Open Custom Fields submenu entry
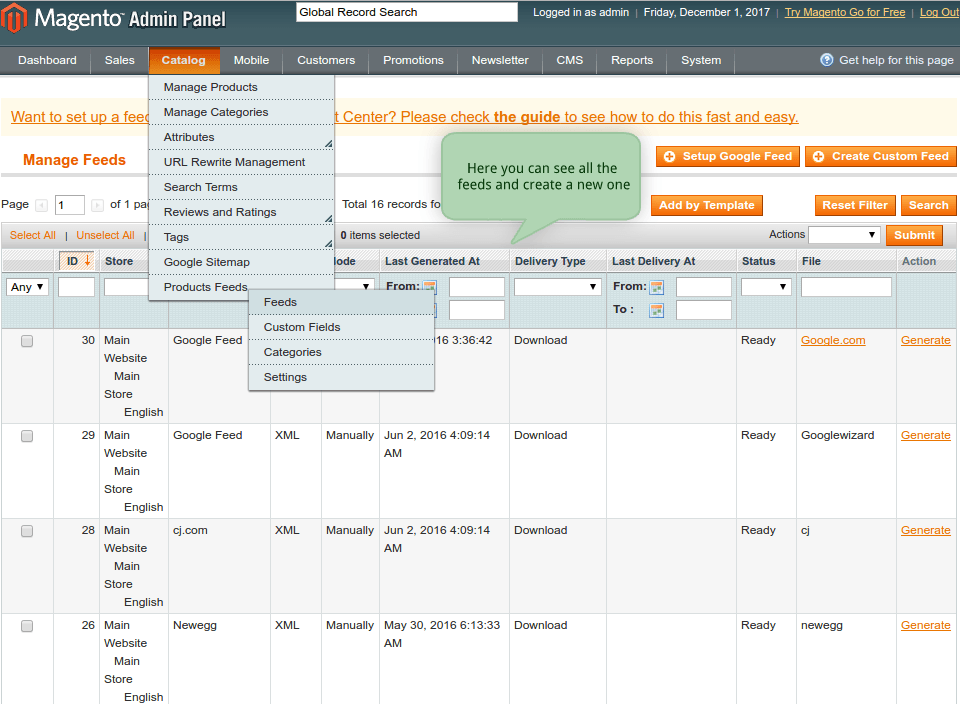 341,328
